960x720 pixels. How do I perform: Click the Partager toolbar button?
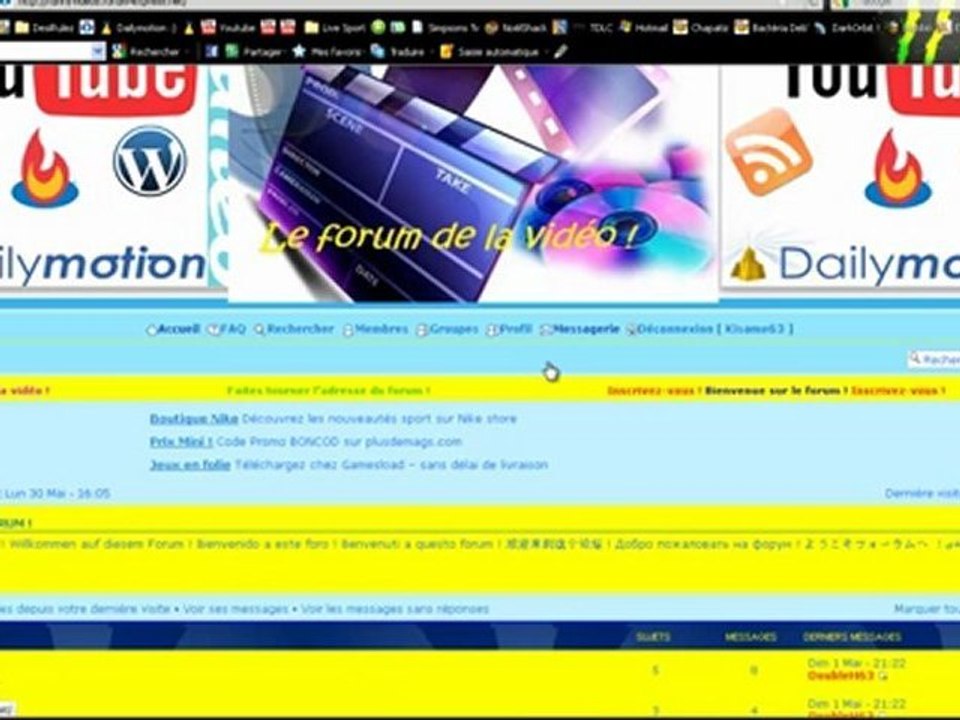(253, 52)
